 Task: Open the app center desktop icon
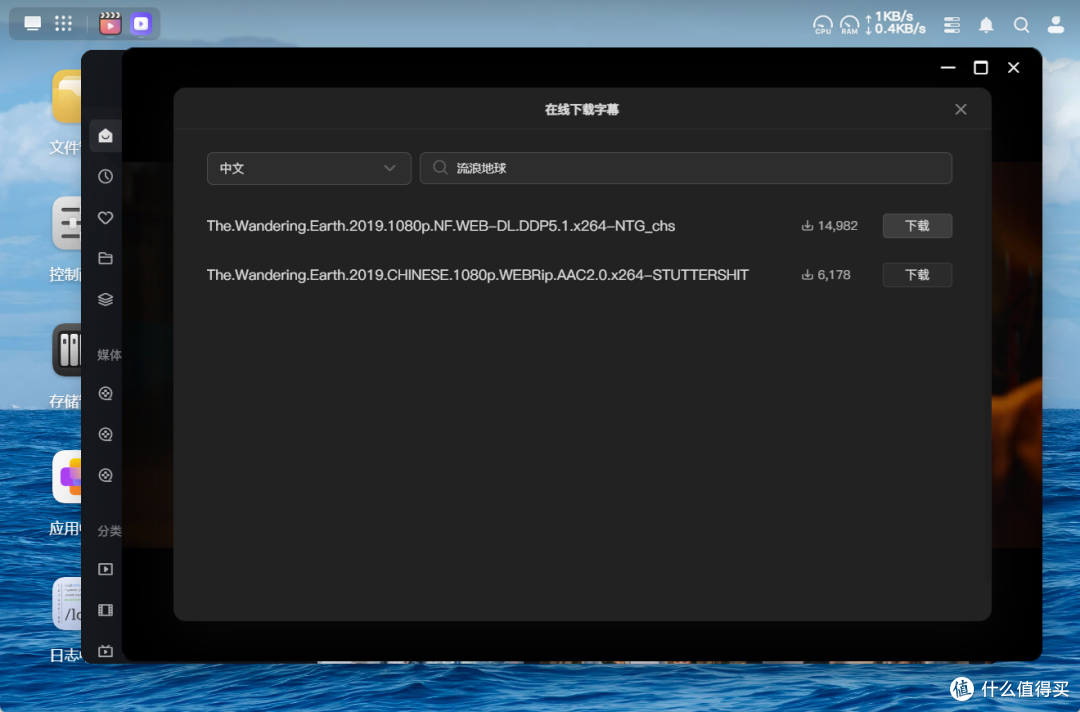(67, 477)
